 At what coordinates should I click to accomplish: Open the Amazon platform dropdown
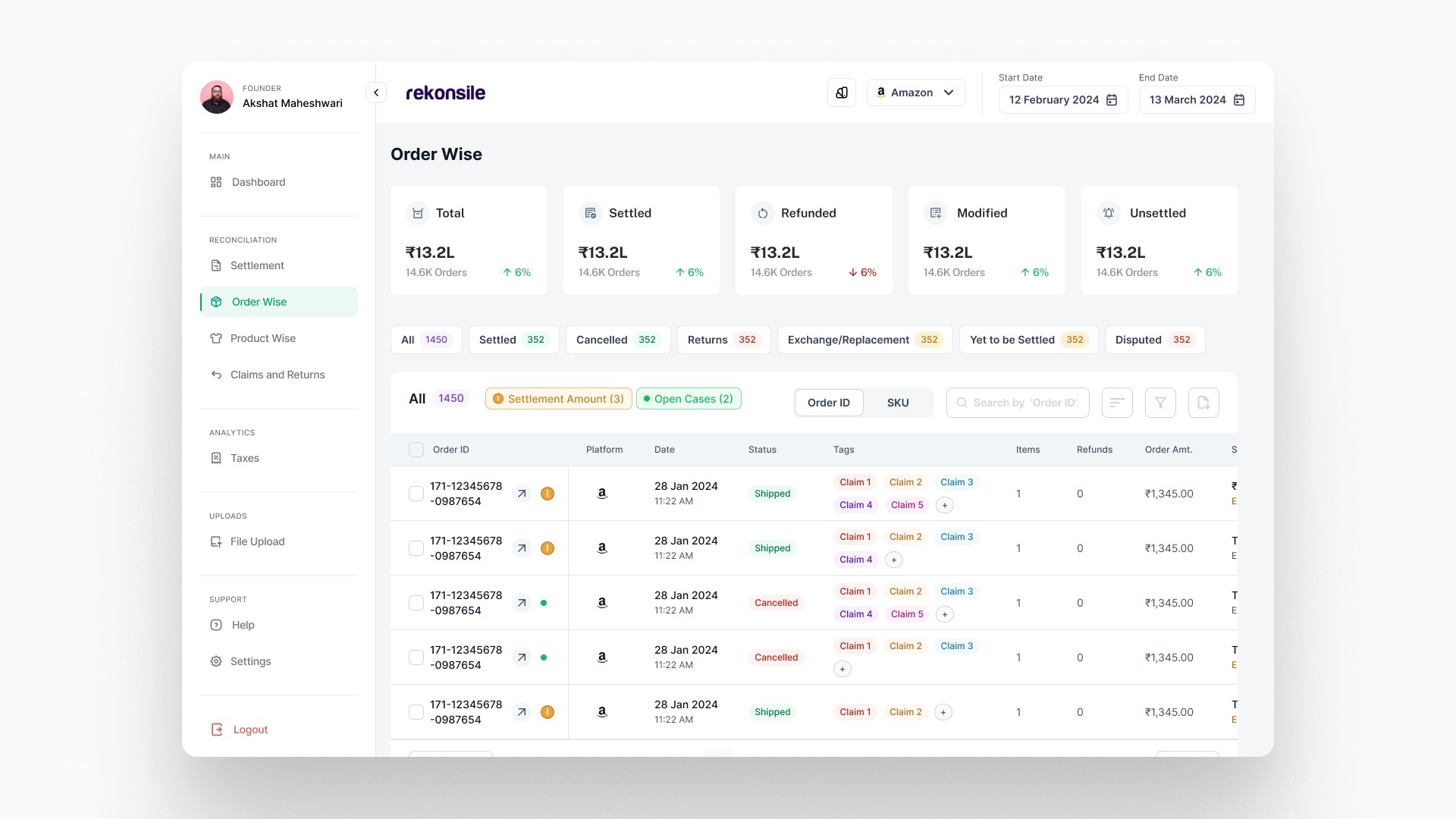click(x=915, y=93)
